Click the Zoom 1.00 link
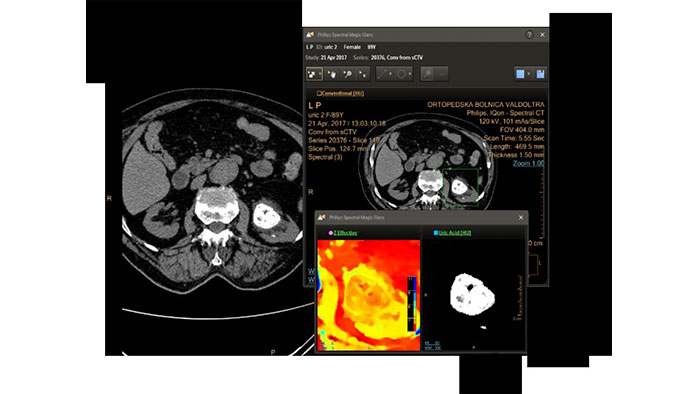Viewport: 700px width, 394px height. tap(529, 163)
